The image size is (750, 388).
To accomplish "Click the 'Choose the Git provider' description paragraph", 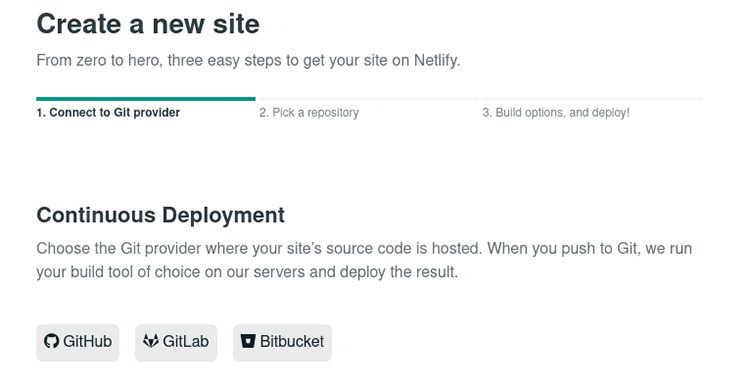I will tap(364, 260).
